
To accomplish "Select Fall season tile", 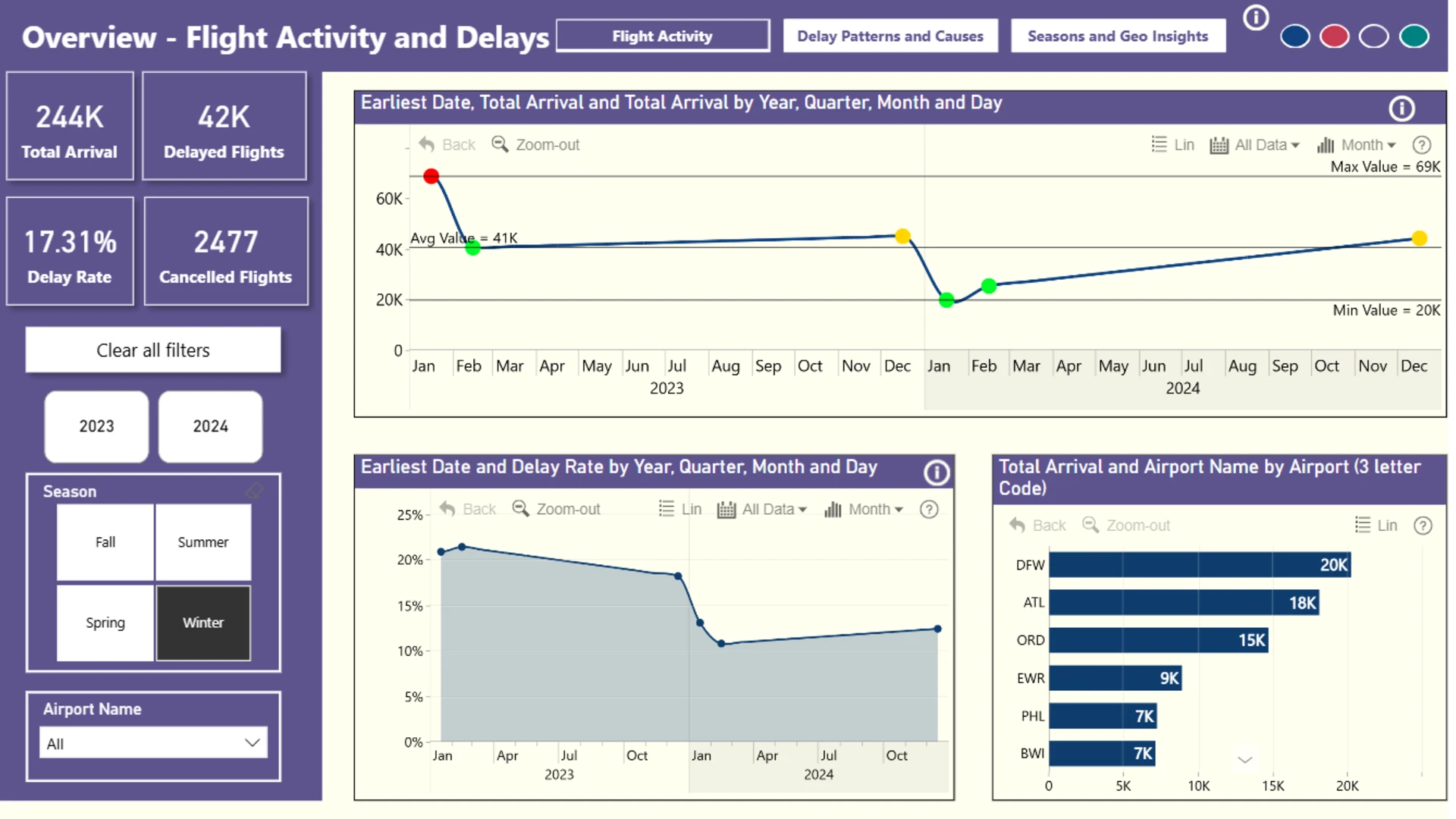I will coord(105,542).
